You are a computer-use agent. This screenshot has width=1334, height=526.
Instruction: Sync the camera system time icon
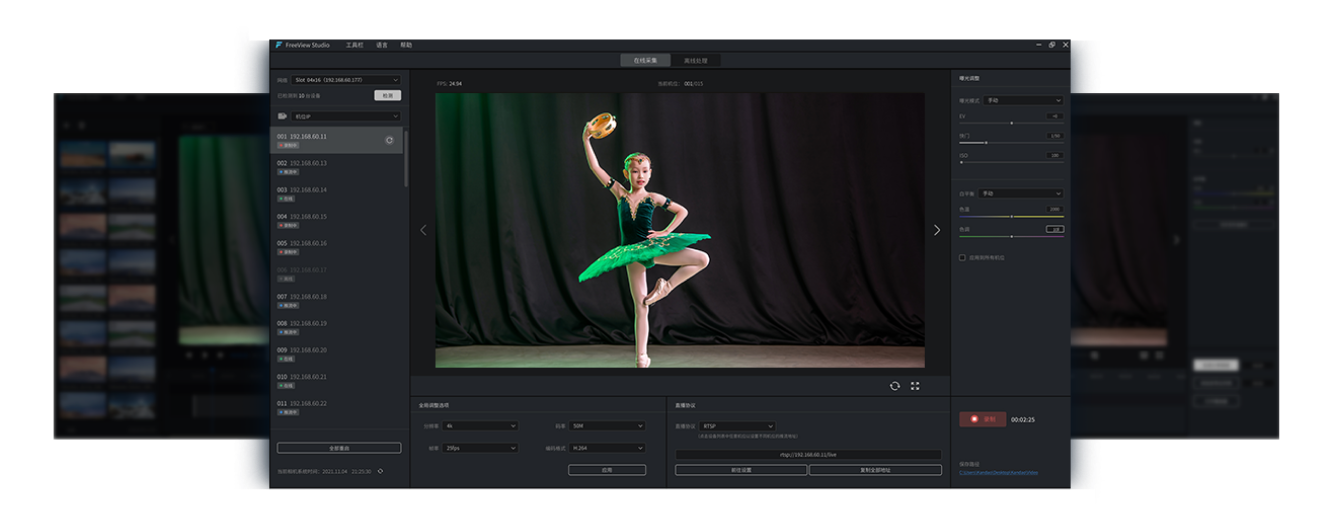pos(380,471)
